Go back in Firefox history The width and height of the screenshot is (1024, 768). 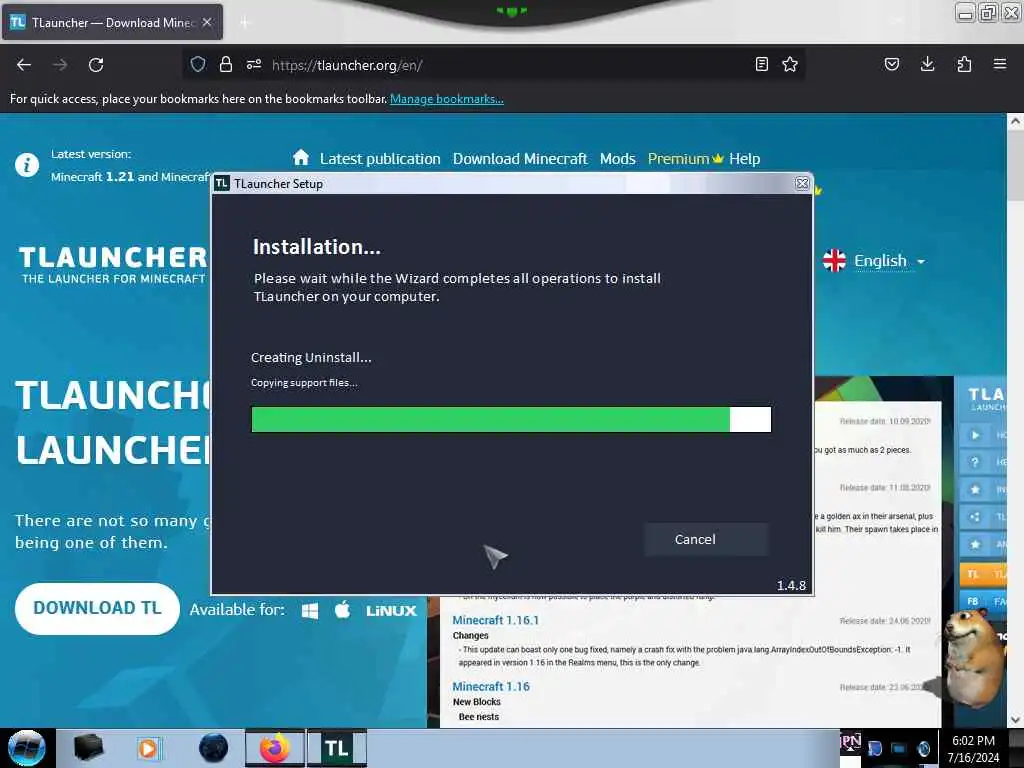(24, 65)
